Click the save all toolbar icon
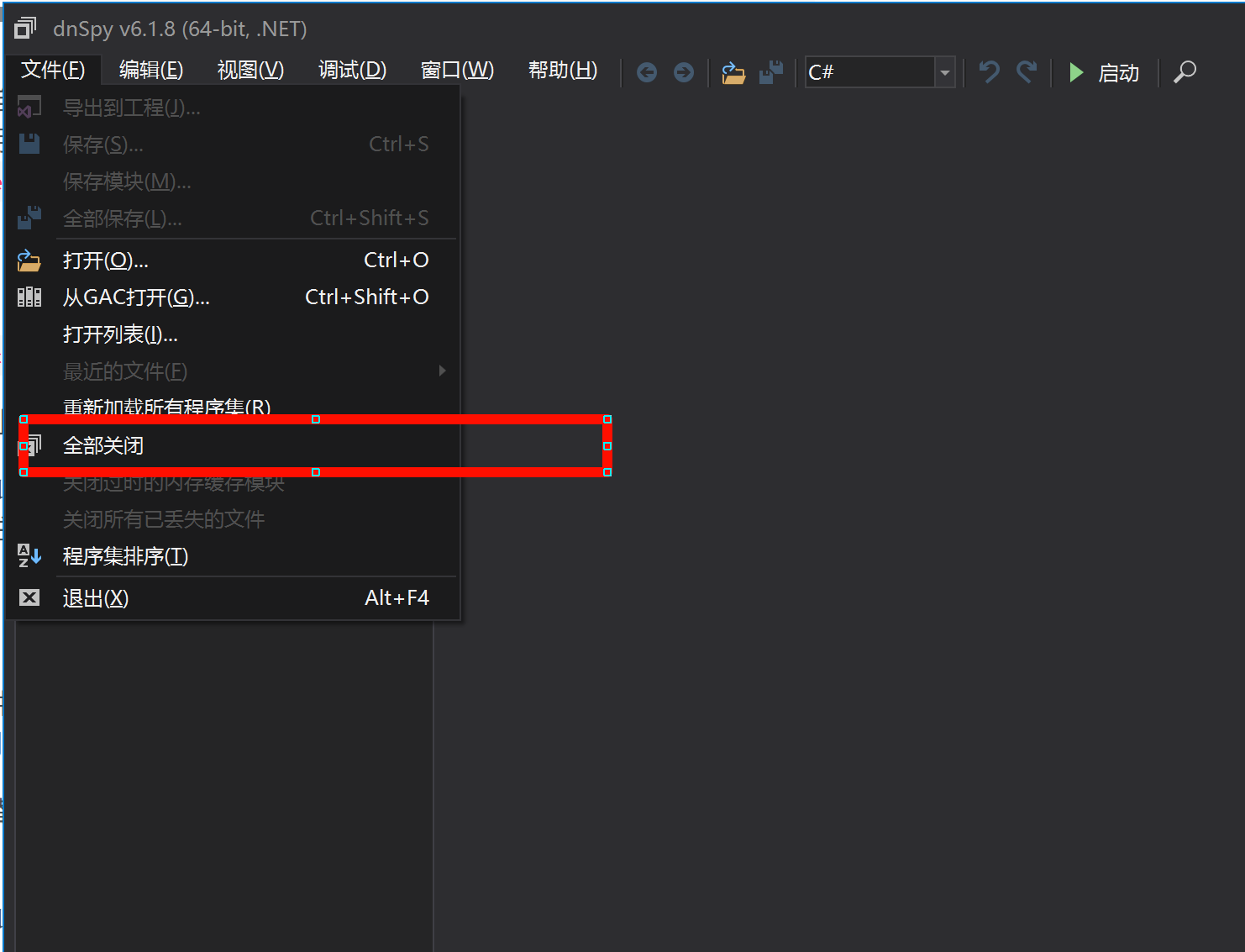Image resolution: width=1245 pixels, height=952 pixels. pos(770,72)
